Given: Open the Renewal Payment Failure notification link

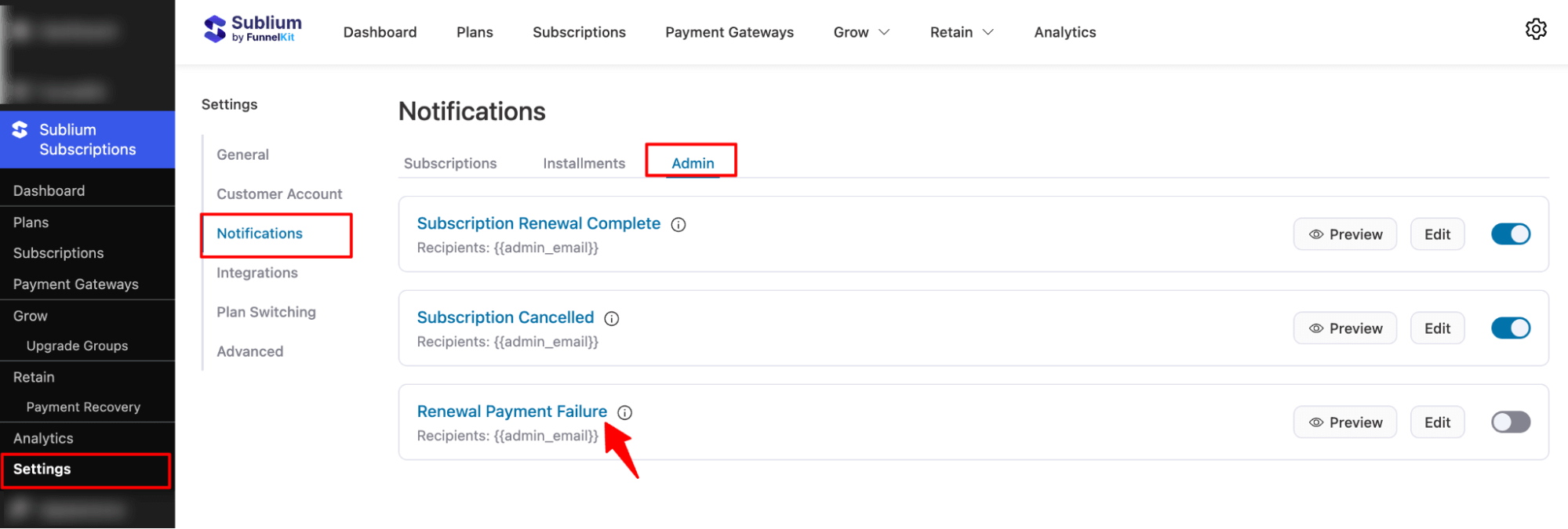Looking at the screenshot, I should [511, 411].
